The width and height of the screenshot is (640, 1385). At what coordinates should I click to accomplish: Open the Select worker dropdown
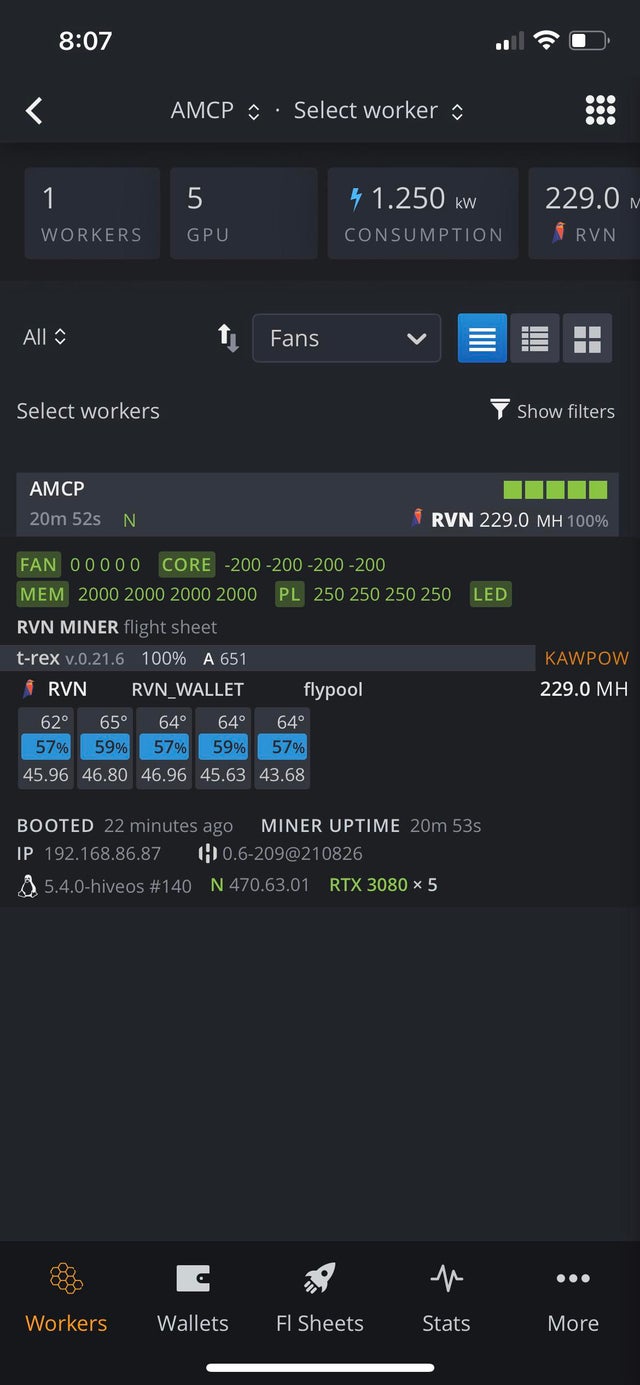[379, 111]
